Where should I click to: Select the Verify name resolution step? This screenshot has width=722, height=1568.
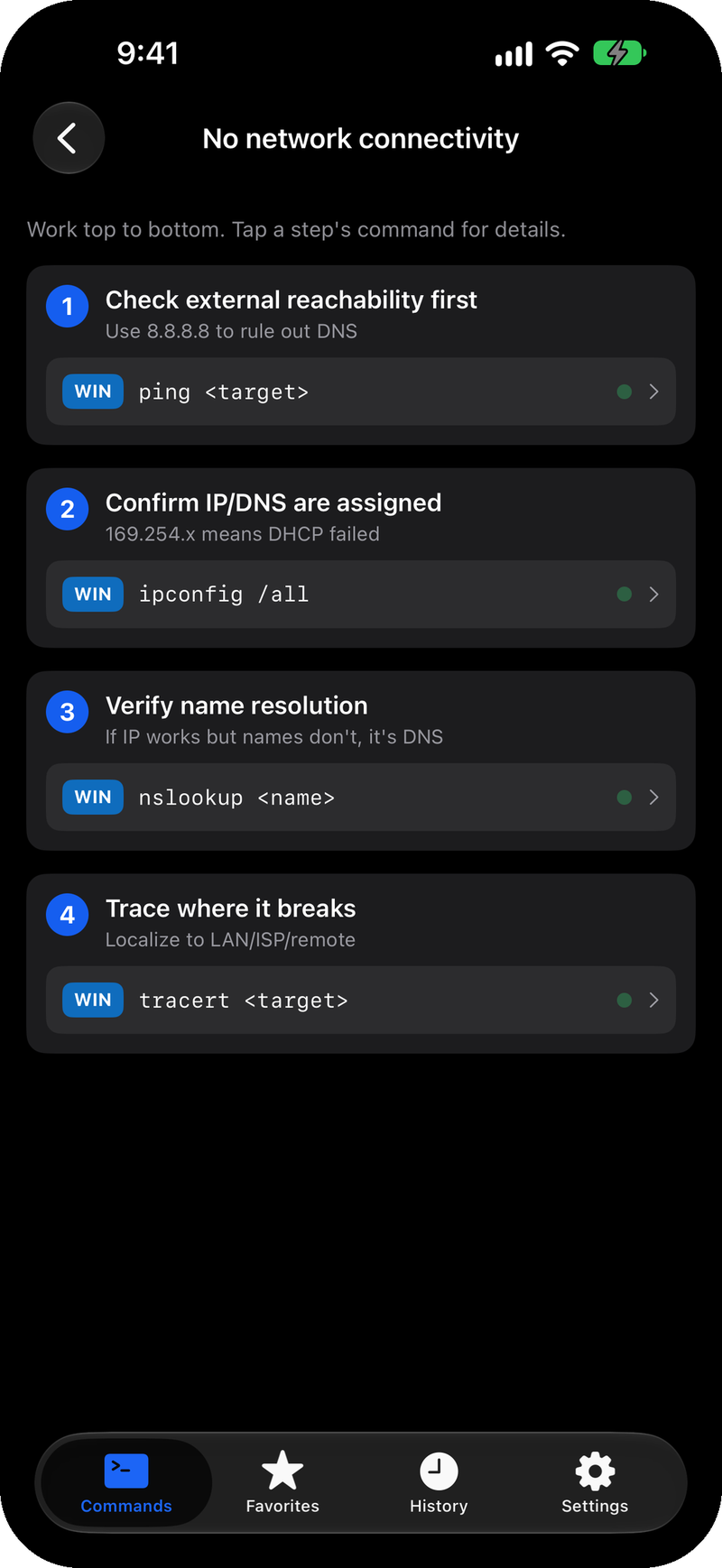tap(236, 706)
